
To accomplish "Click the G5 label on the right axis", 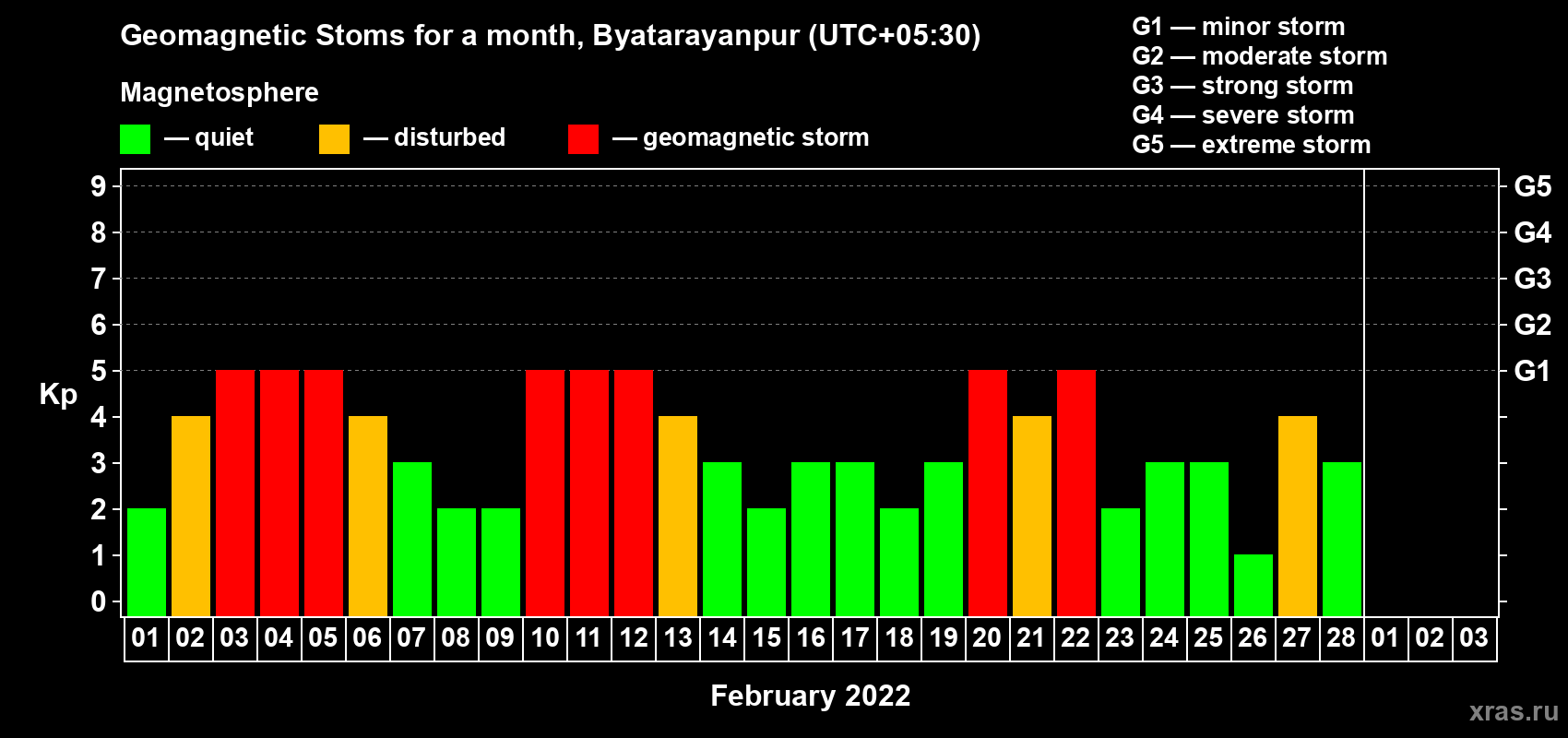I will click(1533, 186).
